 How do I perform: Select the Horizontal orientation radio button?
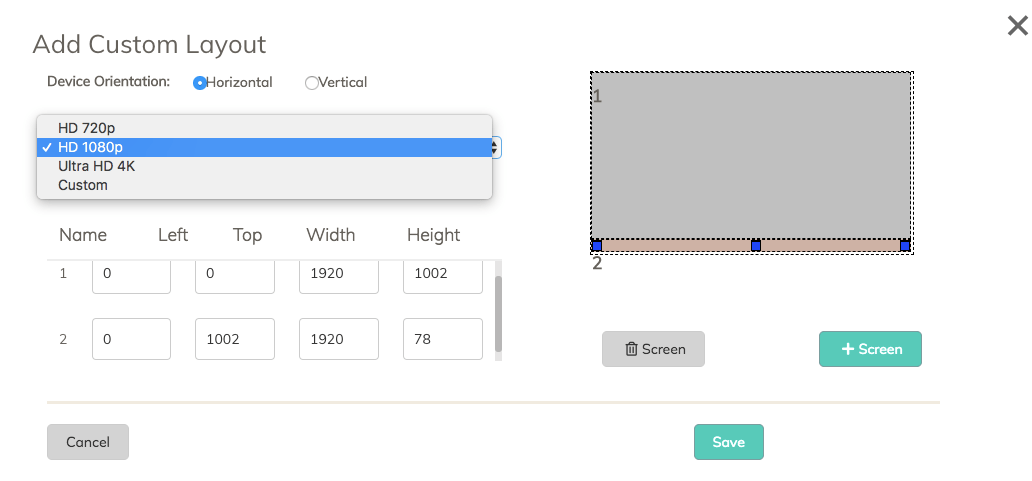199,83
